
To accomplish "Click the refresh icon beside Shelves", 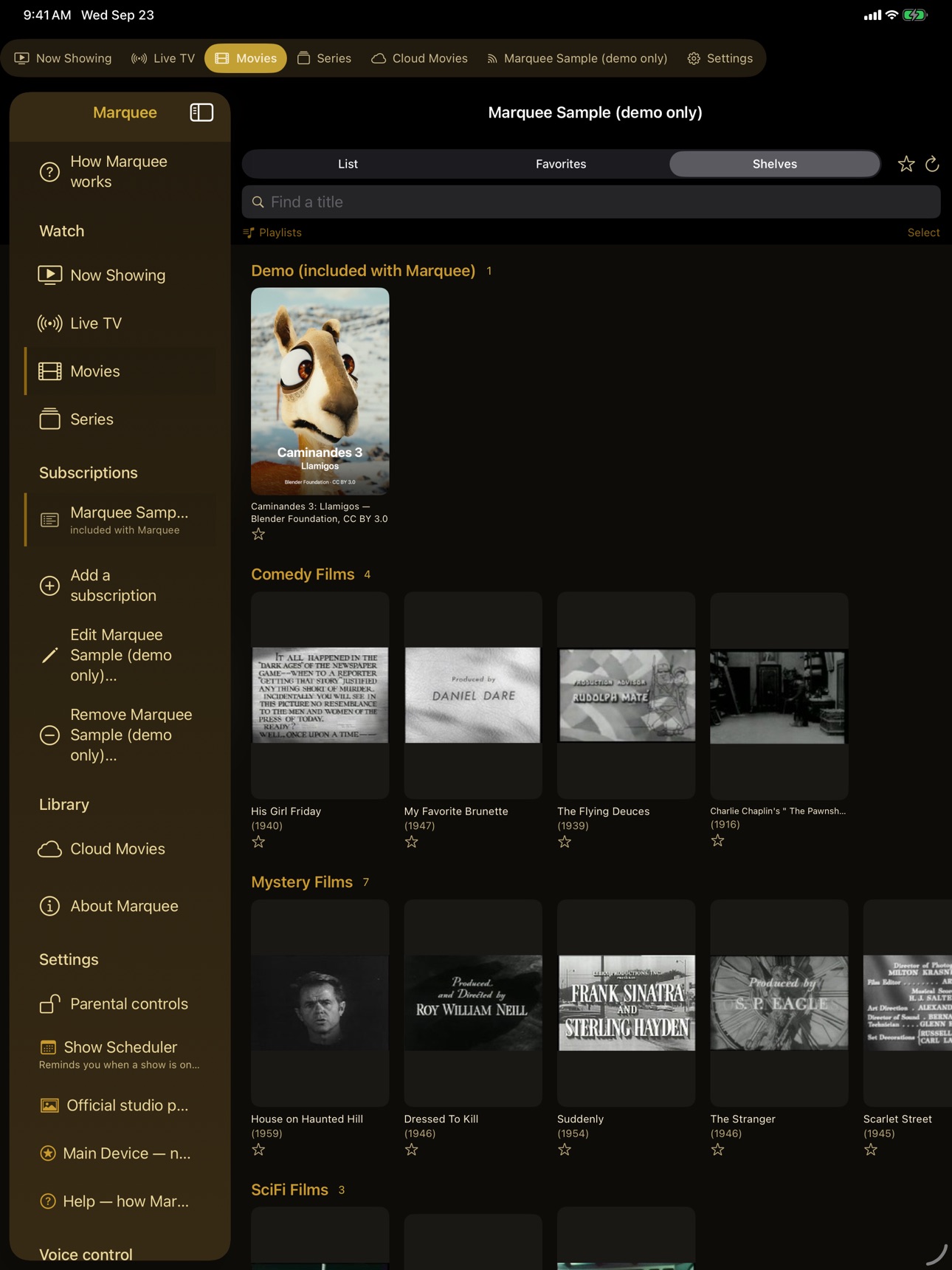I will pyautogui.click(x=932, y=164).
